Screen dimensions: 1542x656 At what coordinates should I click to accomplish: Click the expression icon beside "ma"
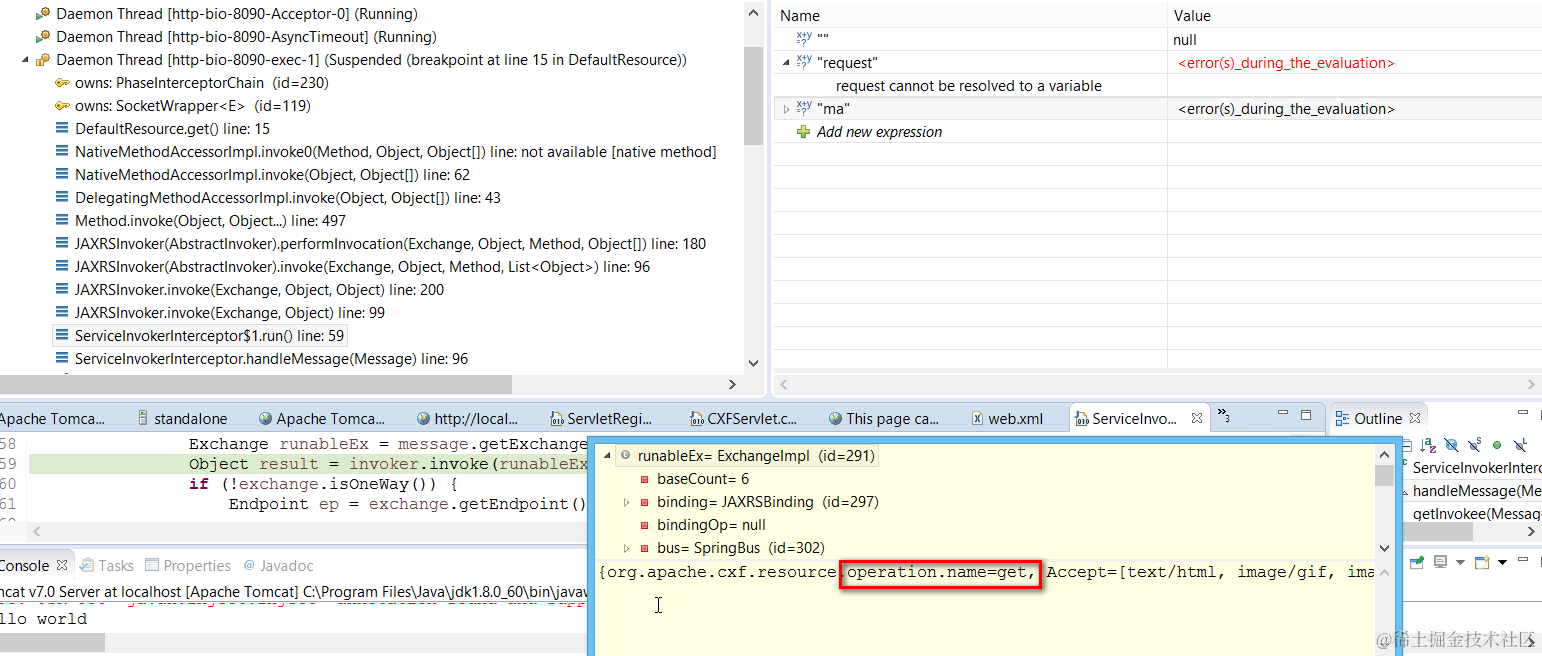click(804, 109)
